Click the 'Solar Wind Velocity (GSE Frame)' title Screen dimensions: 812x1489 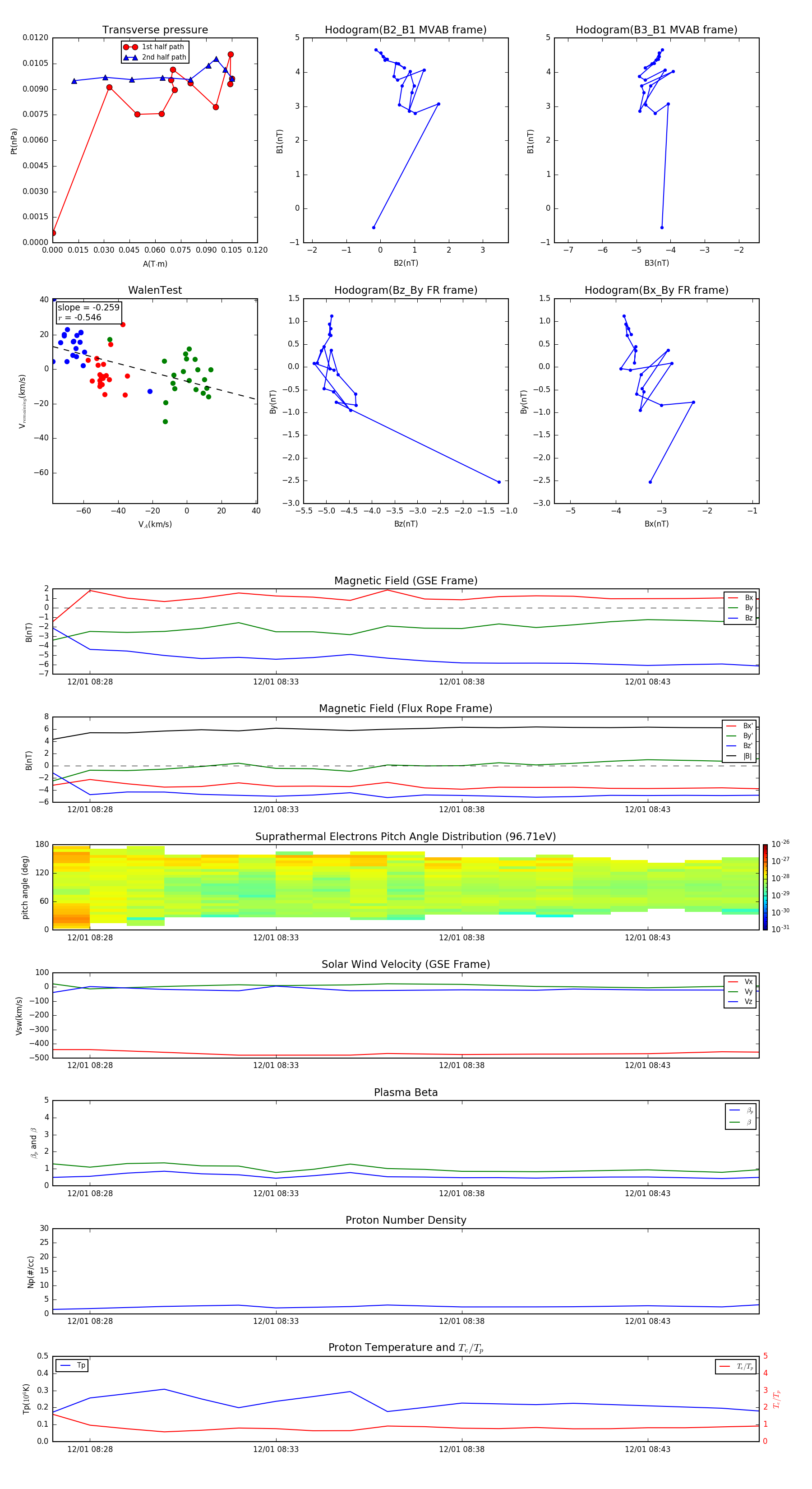coord(406,965)
